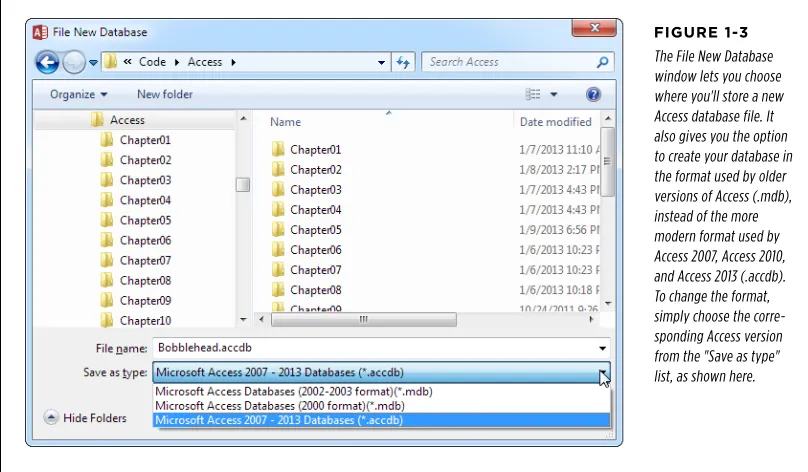This screenshot has width=808, height=472.
Task: Select Chapter09 in the navigation tree
Action: coord(145,301)
